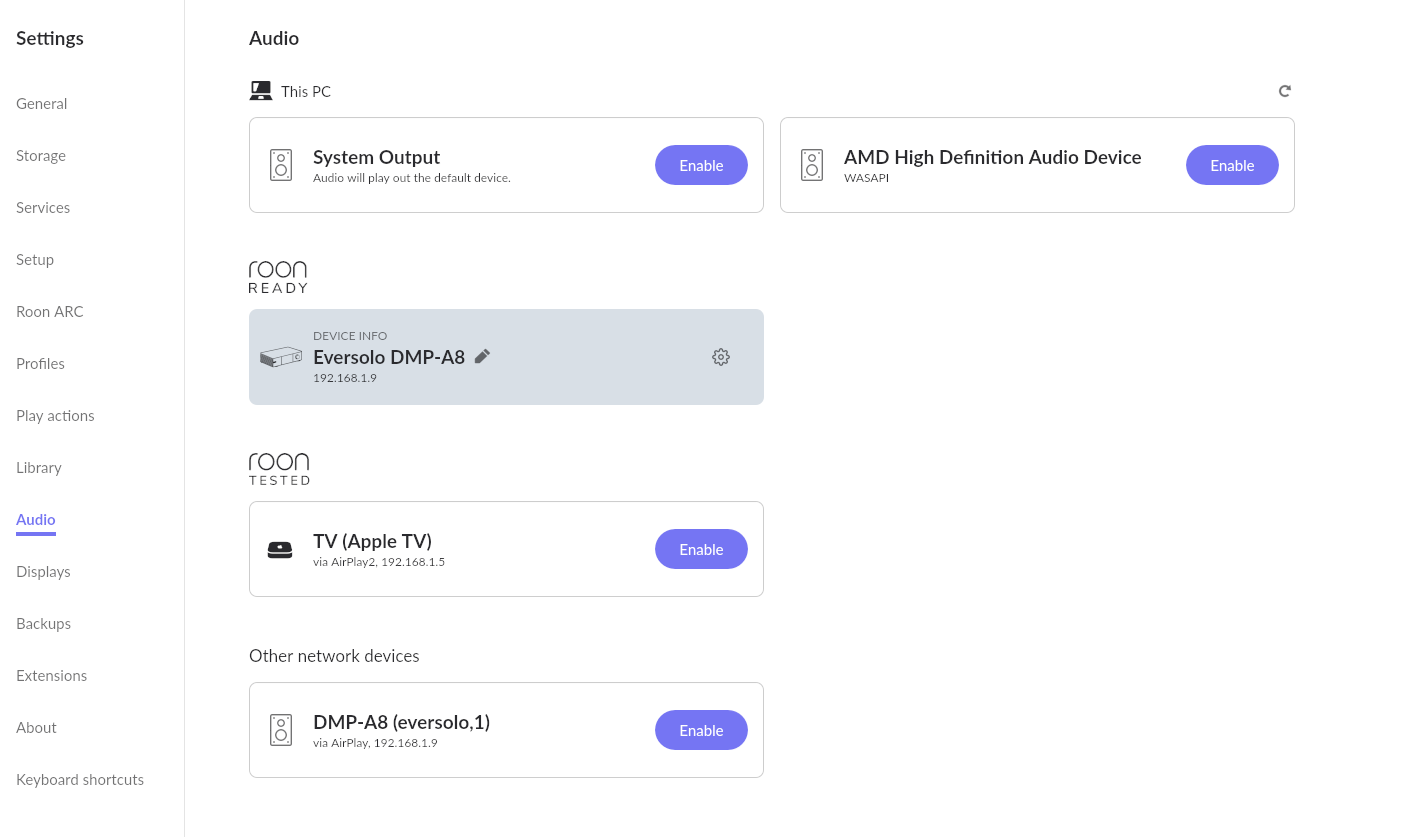Go to Services settings
This screenshot has width=1402, height=837.
click(x=43, y=208)
